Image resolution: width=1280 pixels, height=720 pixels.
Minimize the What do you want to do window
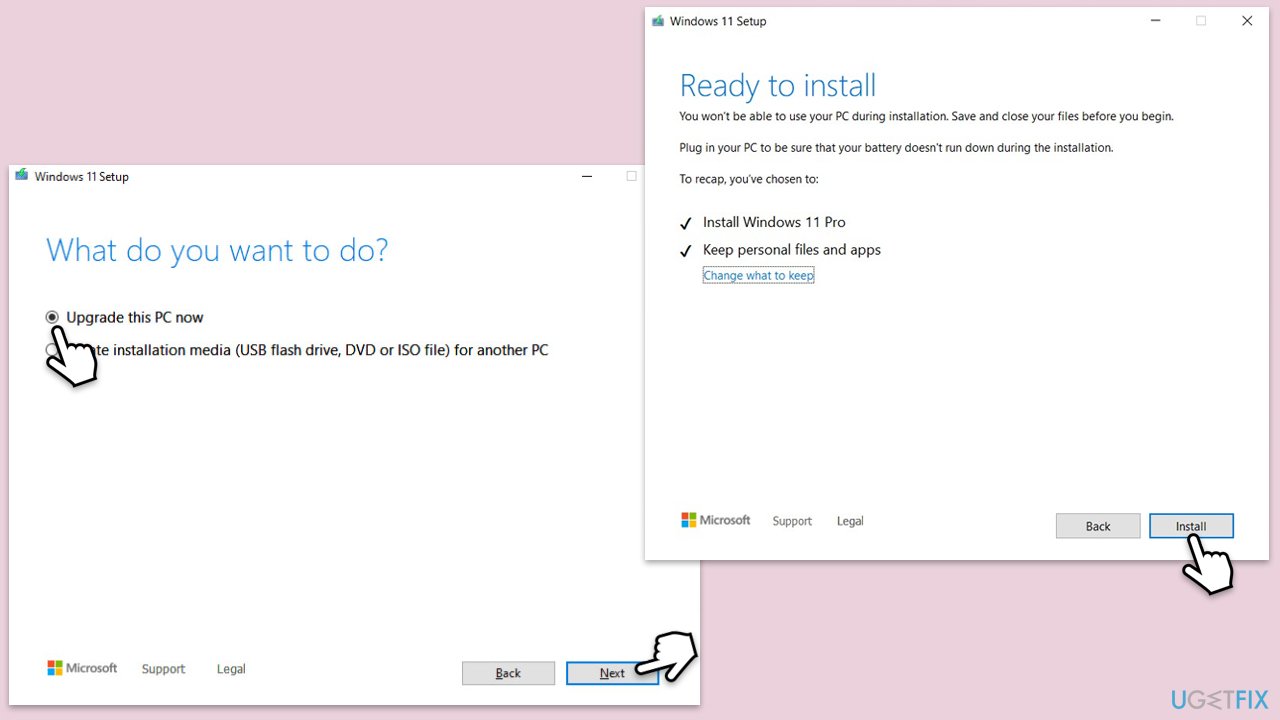[x=586, y=176]
